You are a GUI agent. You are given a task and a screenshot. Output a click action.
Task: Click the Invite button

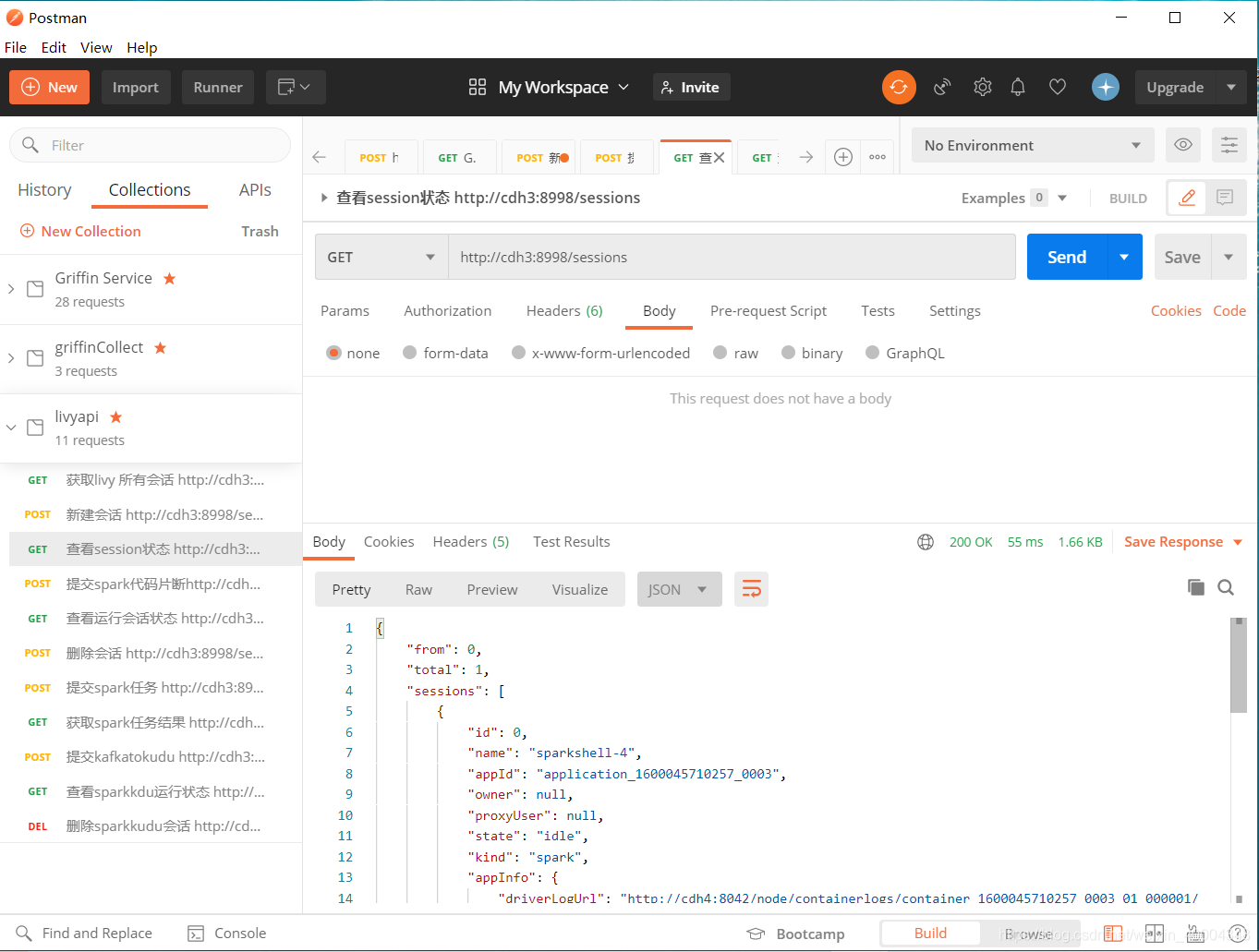point(692,87)
